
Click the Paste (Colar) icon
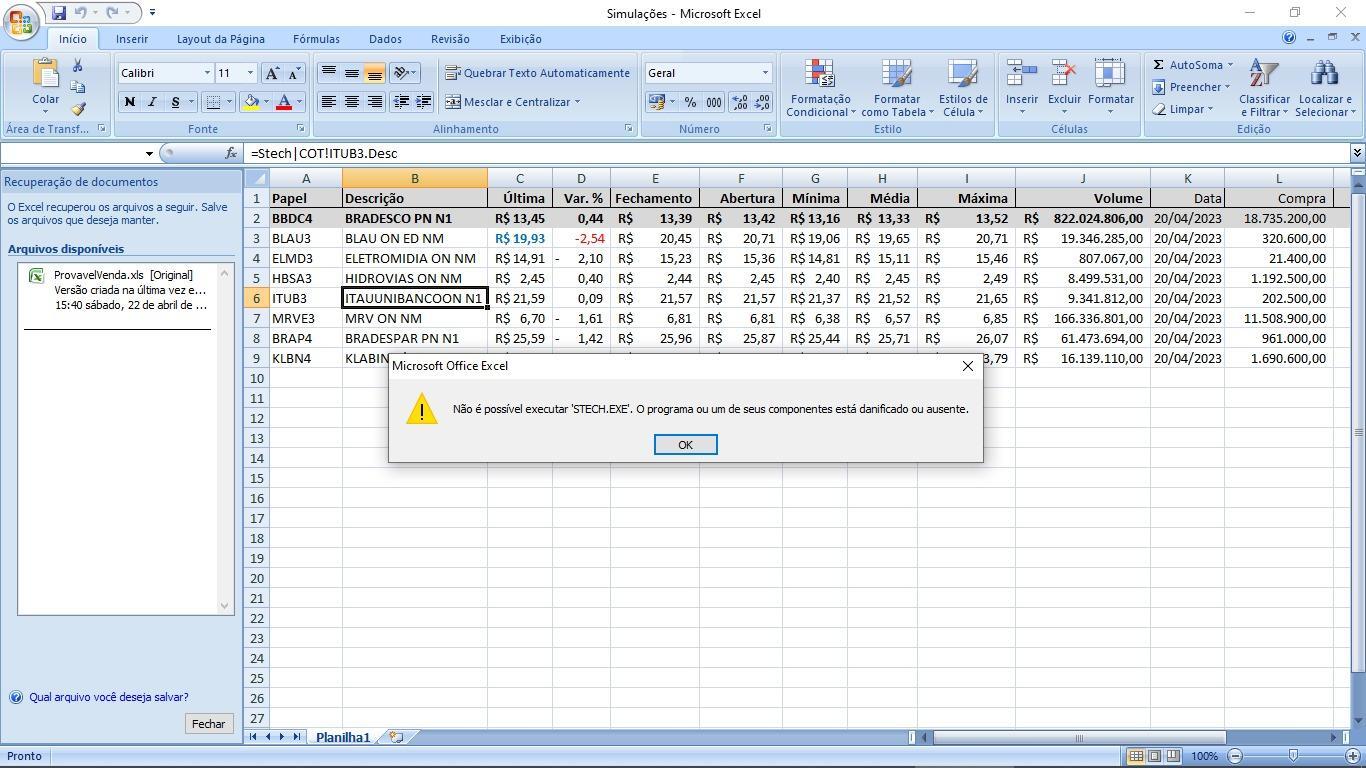[45, 73]
